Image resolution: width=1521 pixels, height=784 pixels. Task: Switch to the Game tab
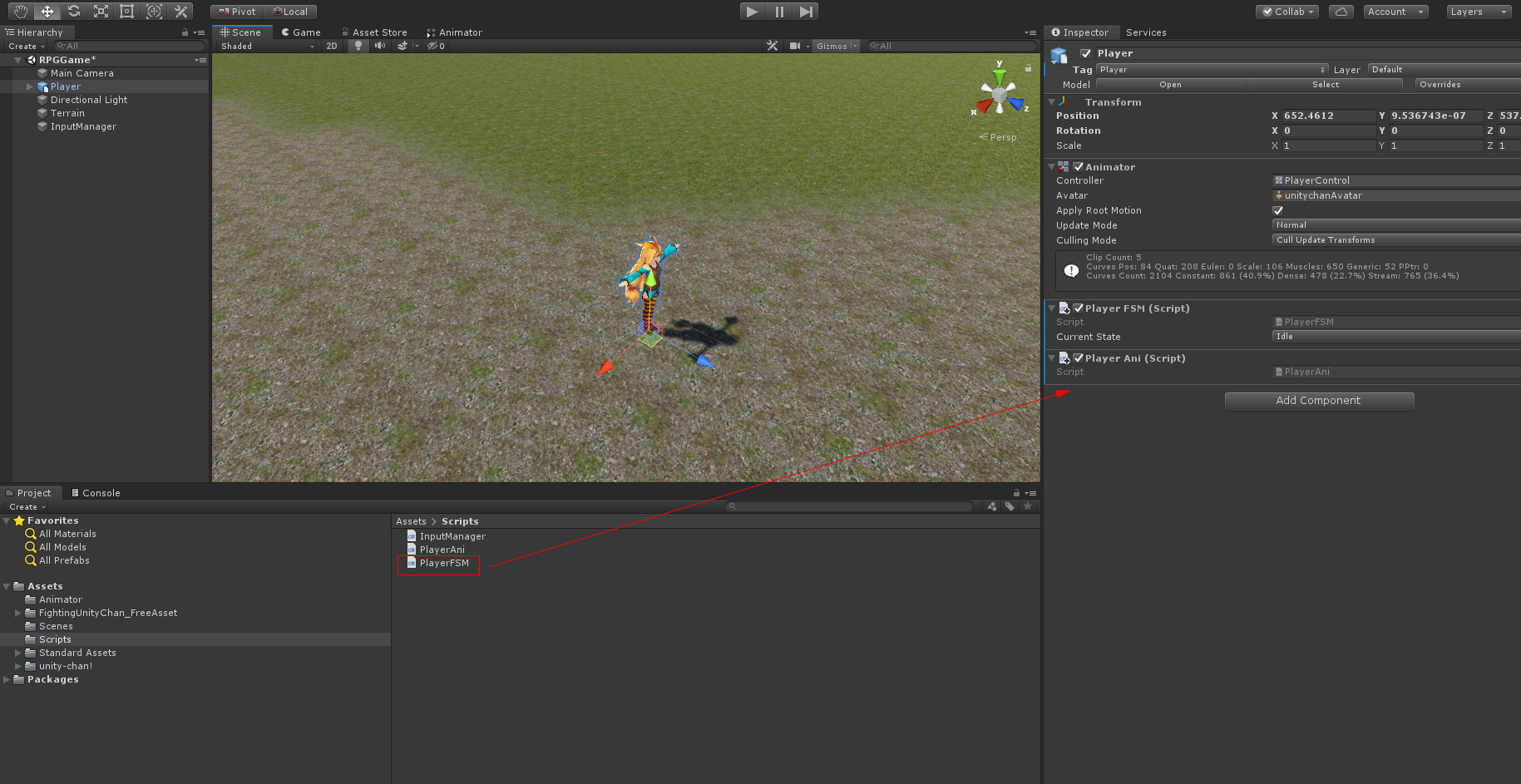point(301,32)
